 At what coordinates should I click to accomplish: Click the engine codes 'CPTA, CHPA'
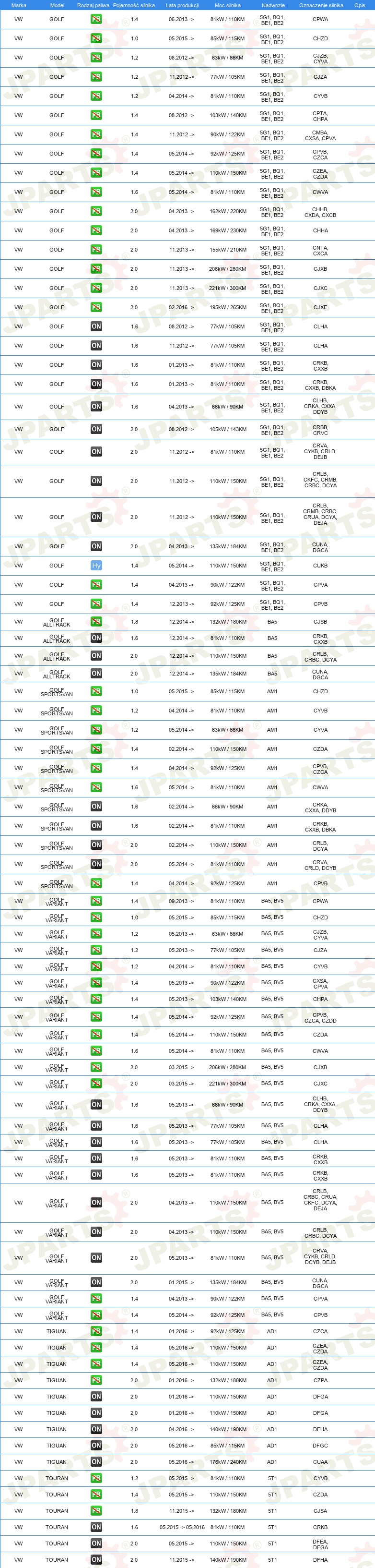point(320,115)
